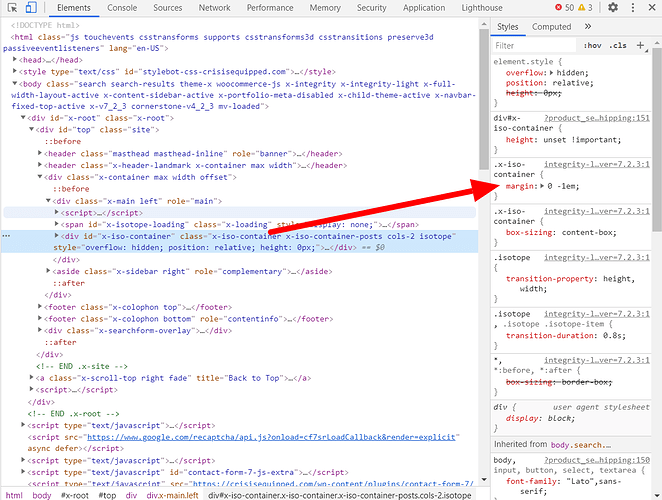The height and width of the screenshot is (500, 662).
Task: Toggle the :hov element state button
Action: (x=593, y=45)
